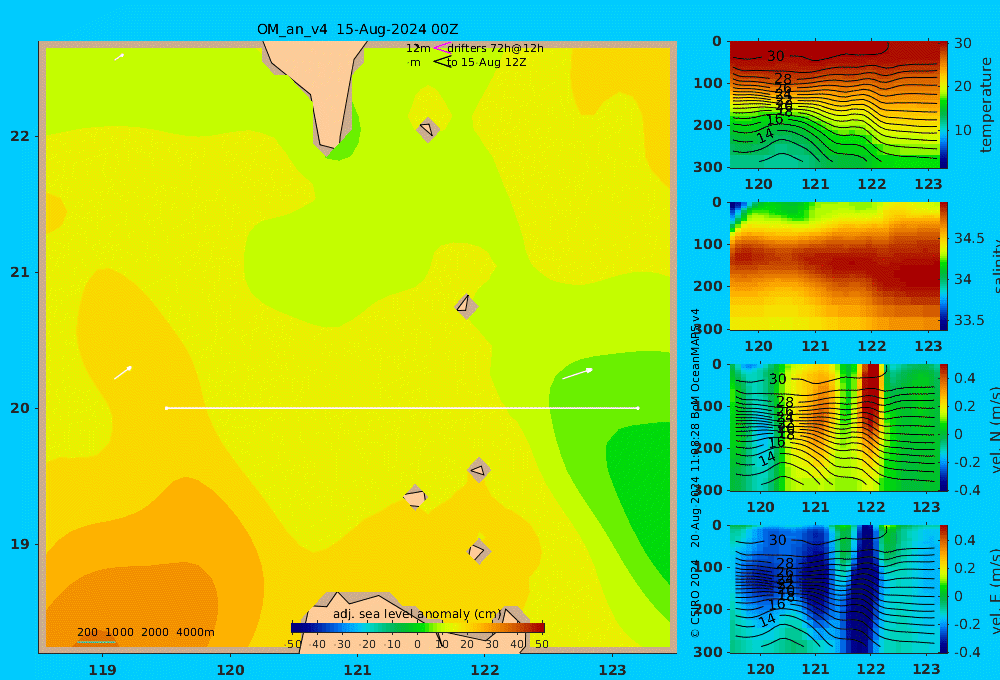Click the title 'OM_an_v4 15-Aug-2024 00Z'
The height and width of the screenshot is (680, 1000).
pos(357,29)
